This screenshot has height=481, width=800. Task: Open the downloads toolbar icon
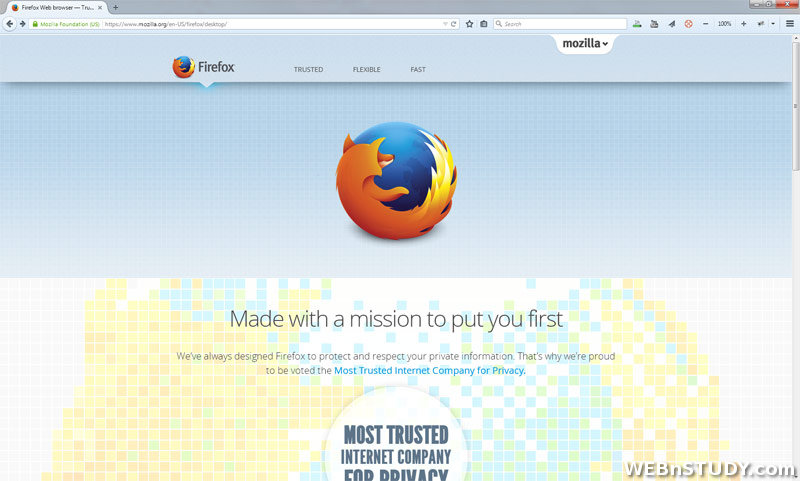pyautogui.click(x=637, y=24)
